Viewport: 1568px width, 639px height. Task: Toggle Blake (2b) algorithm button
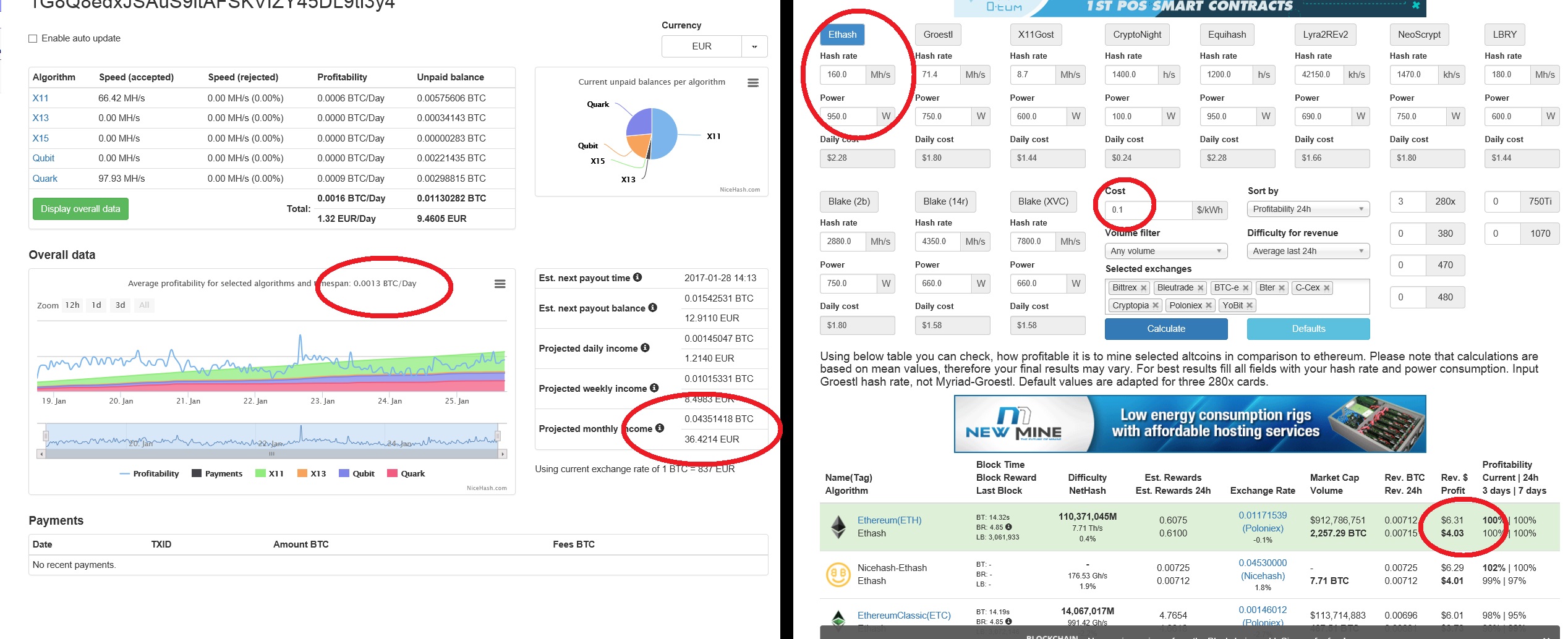pos(848,201)
